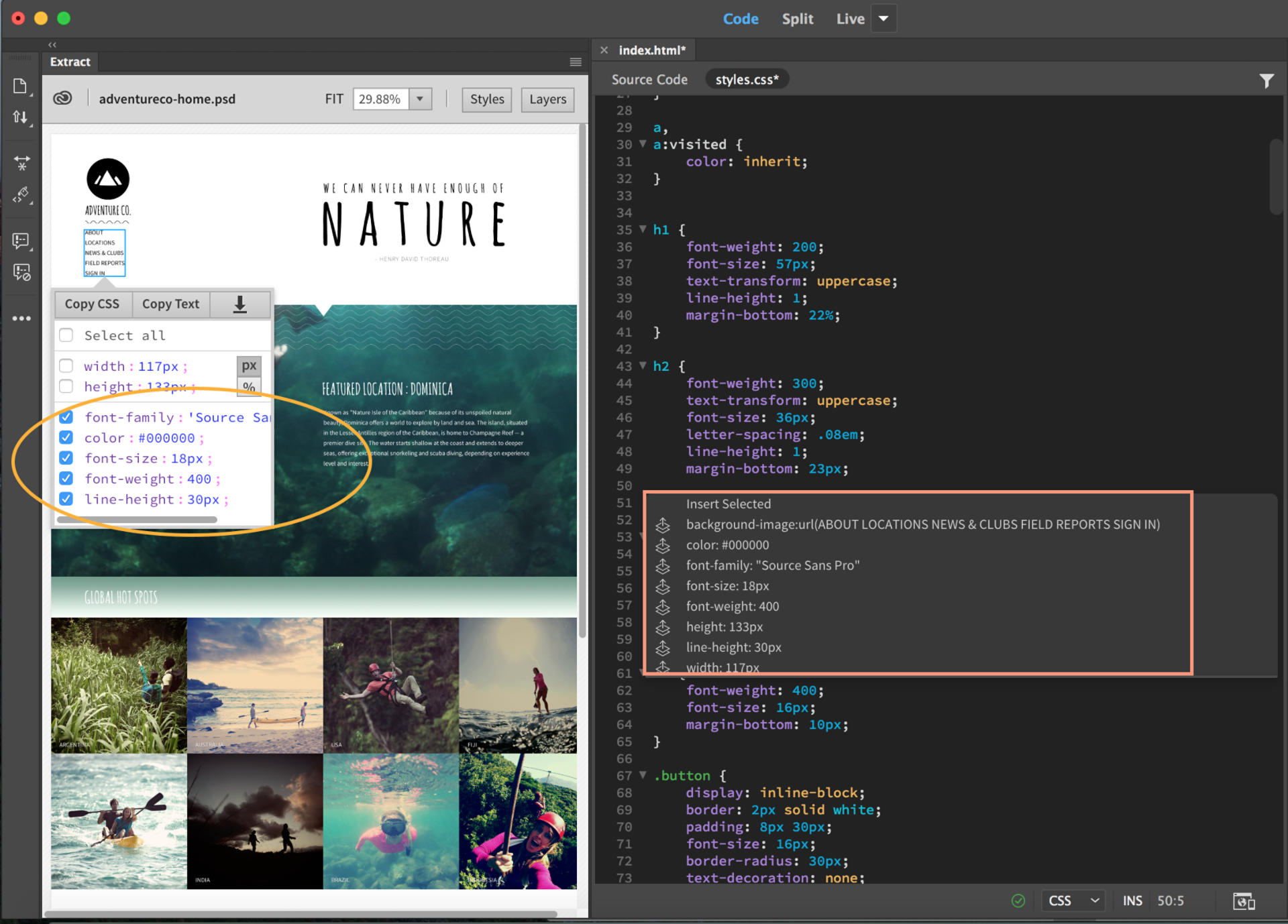Viewport: 1288px width, 924px height.
Task: Switch to Split view mode
Action: (x=798, y=18)
